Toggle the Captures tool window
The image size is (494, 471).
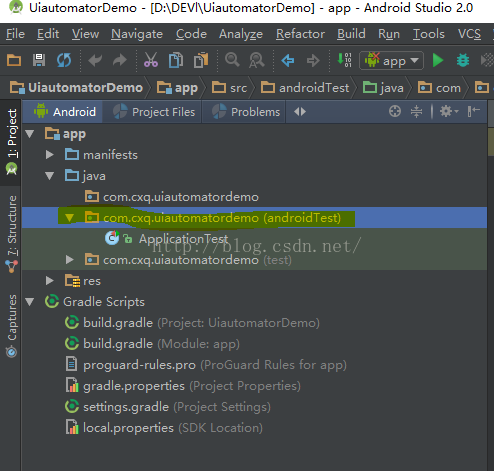point(12,326)
